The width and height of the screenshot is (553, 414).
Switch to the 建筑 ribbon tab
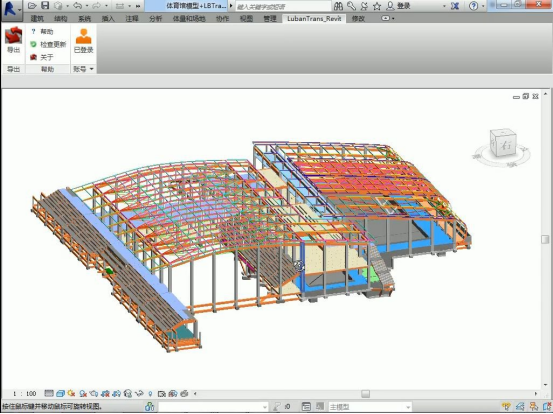(37, 19)
